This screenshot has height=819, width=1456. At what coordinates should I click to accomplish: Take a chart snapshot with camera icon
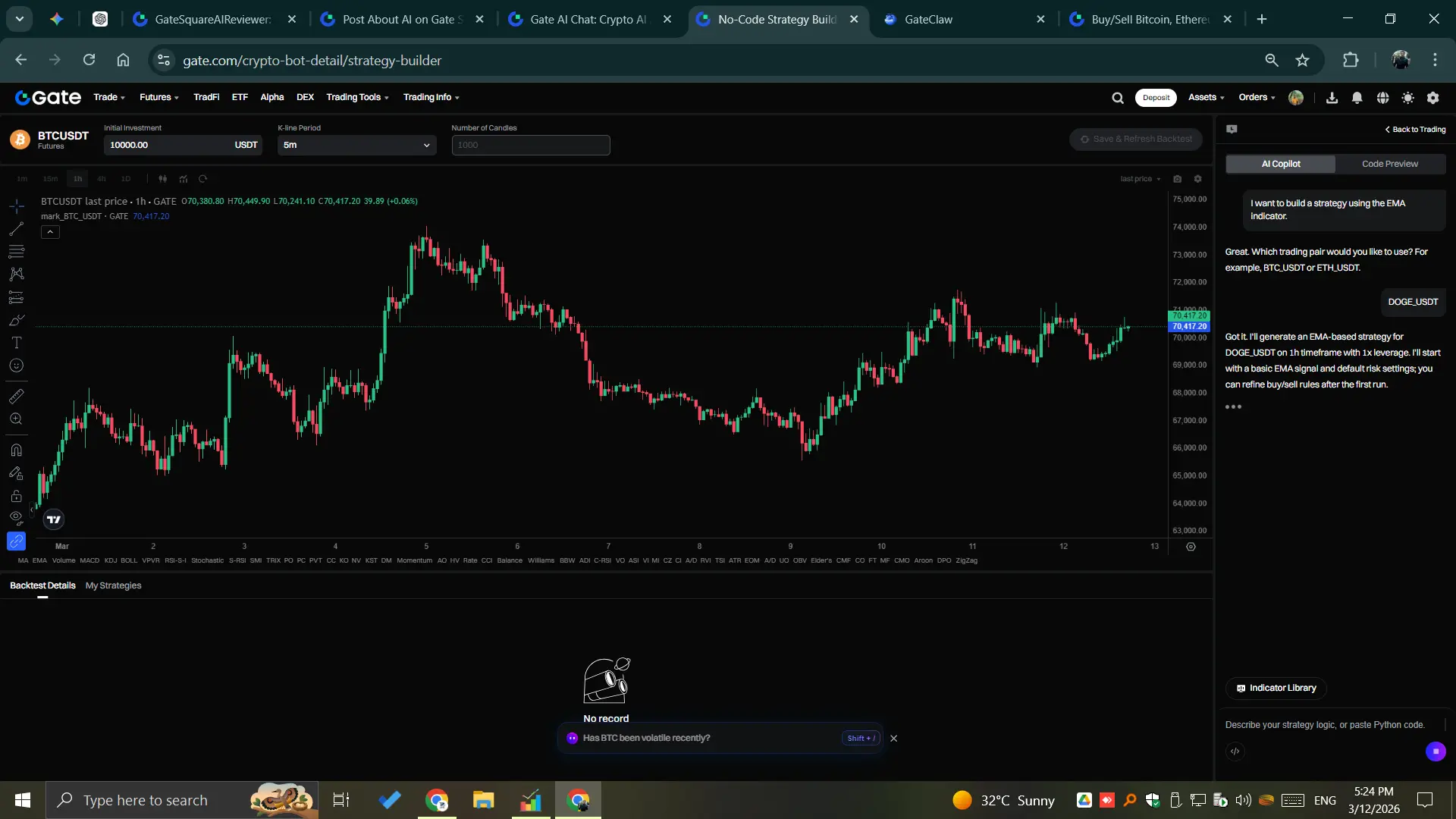[1177, 179]
